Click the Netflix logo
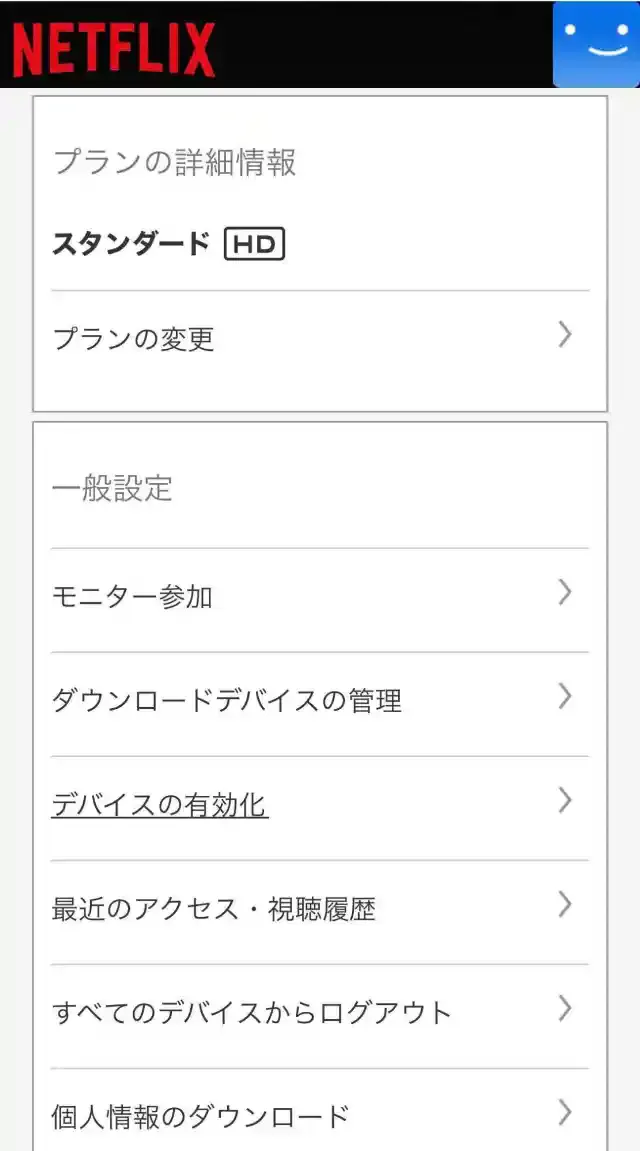640x1151 pixels. [x=112, y=45]
